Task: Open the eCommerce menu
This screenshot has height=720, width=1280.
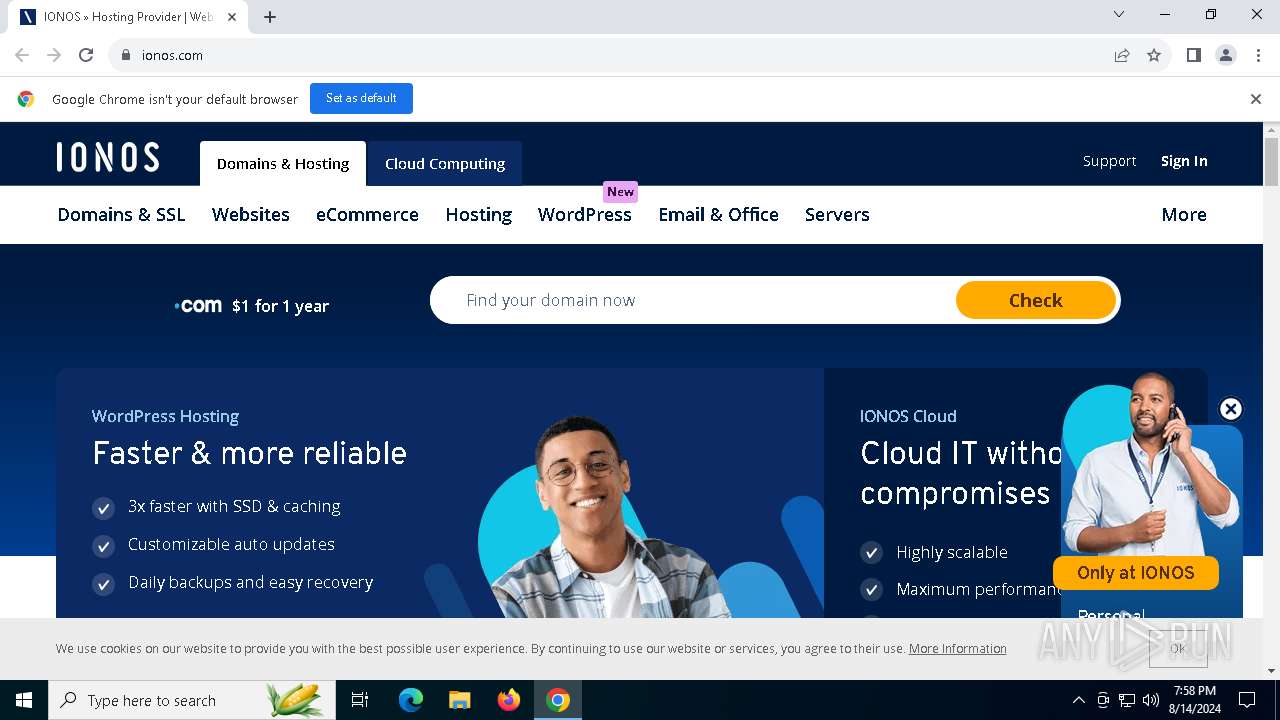Action: click(x=367, y=214)
